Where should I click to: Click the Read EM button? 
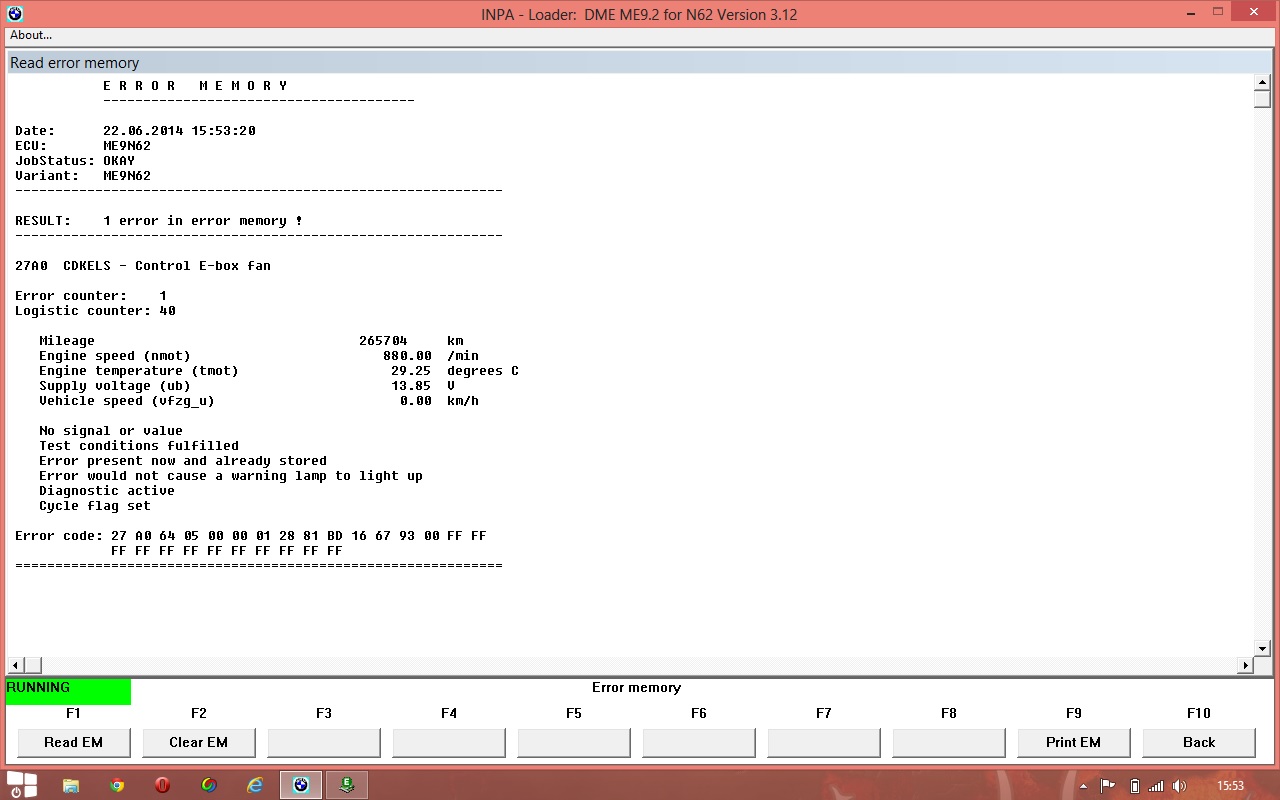coord(73,742)
